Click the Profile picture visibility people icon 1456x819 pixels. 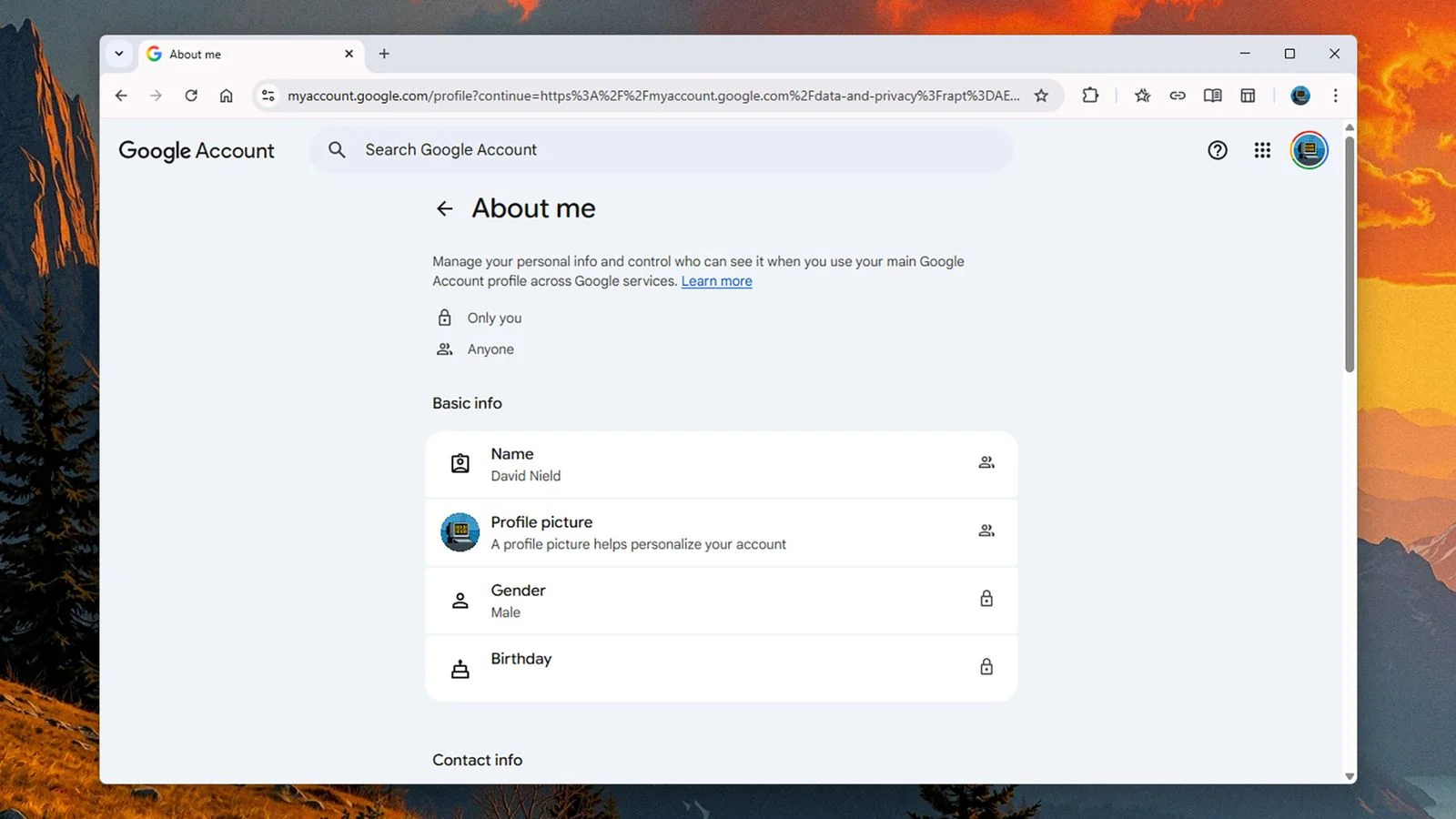(x=986, y=531)
